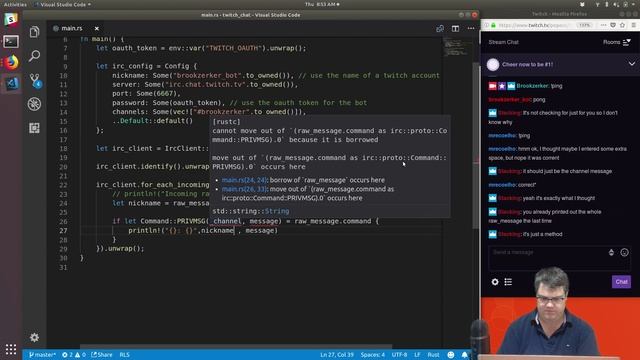Open Twitch chat settings gear
The height and width of the screenshot is (360, 640).
pyautogui.click(x=495, y=282)
